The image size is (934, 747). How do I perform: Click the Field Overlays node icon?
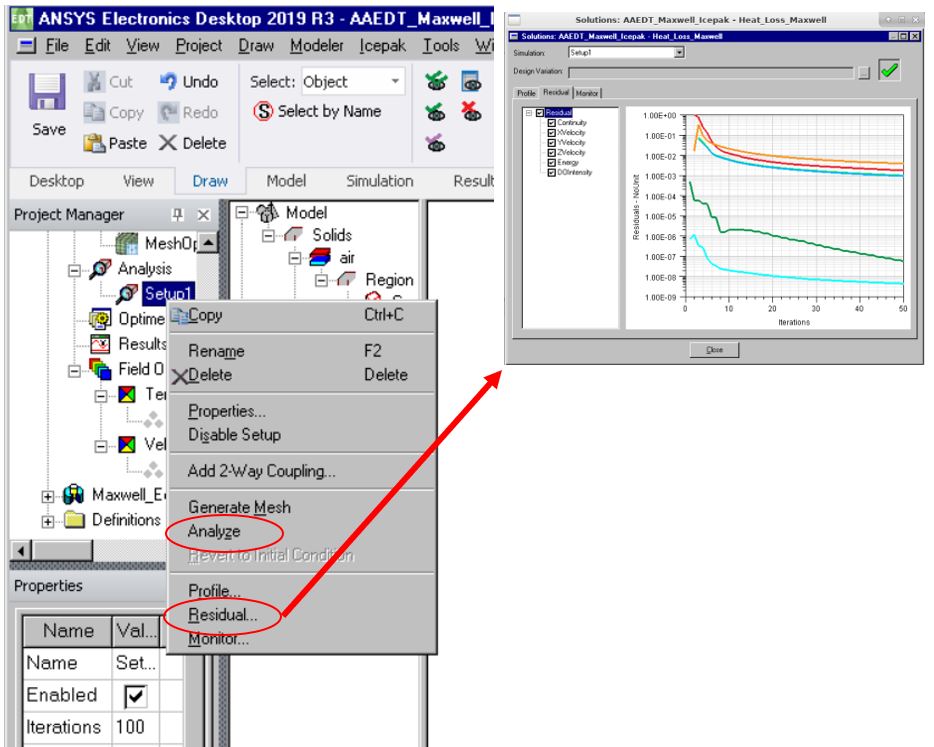point(99,369)
